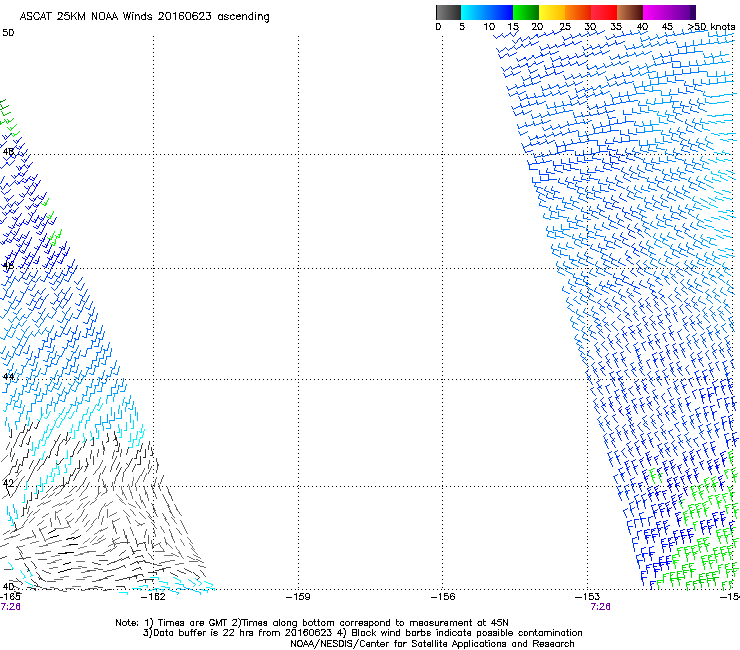The width and height of the screenshot is (740, 650).
Task: Select the brown 35-40 knots color segment
Action: pos(630,12)
